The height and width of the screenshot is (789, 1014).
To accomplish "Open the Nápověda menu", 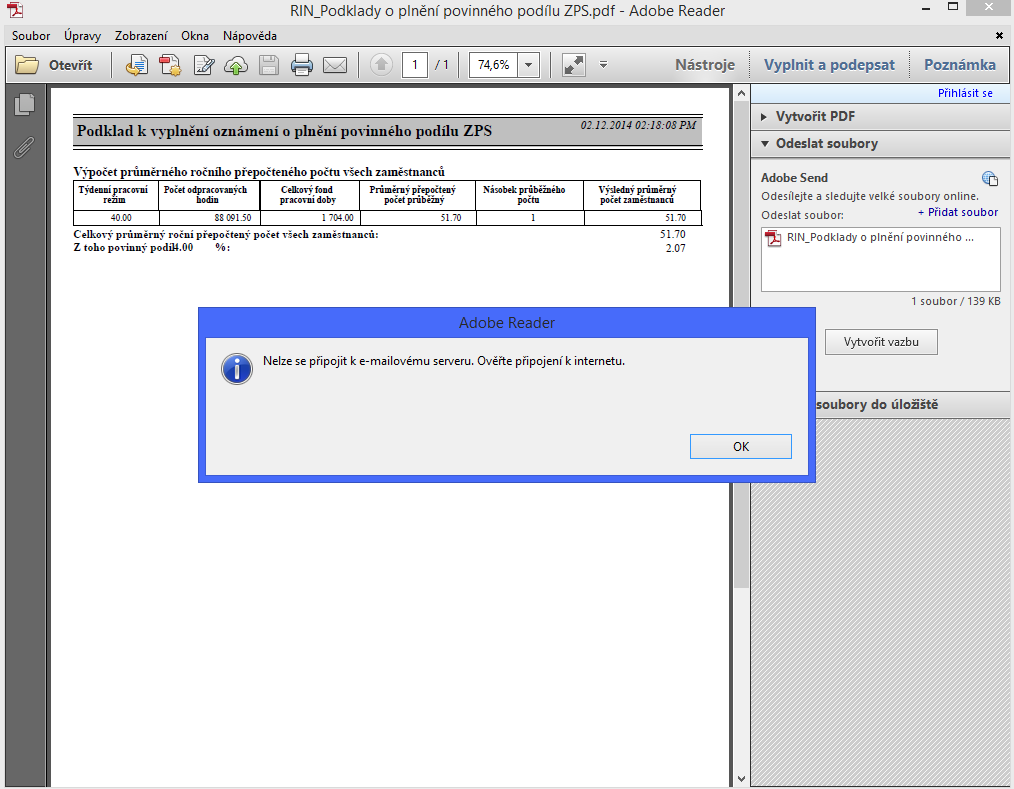I will coord(250,36).
